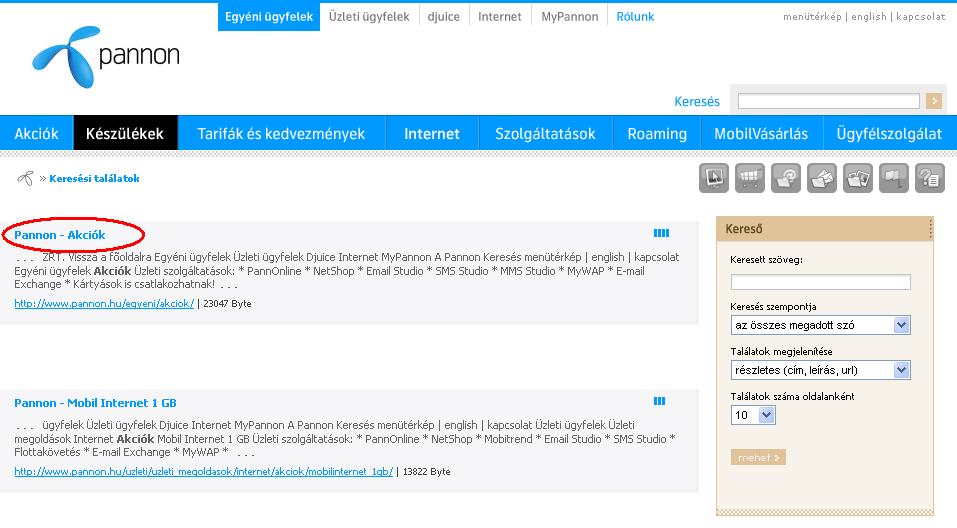Click the Kereső panel header
Screen dimensions: 957x528
point(825,229)
